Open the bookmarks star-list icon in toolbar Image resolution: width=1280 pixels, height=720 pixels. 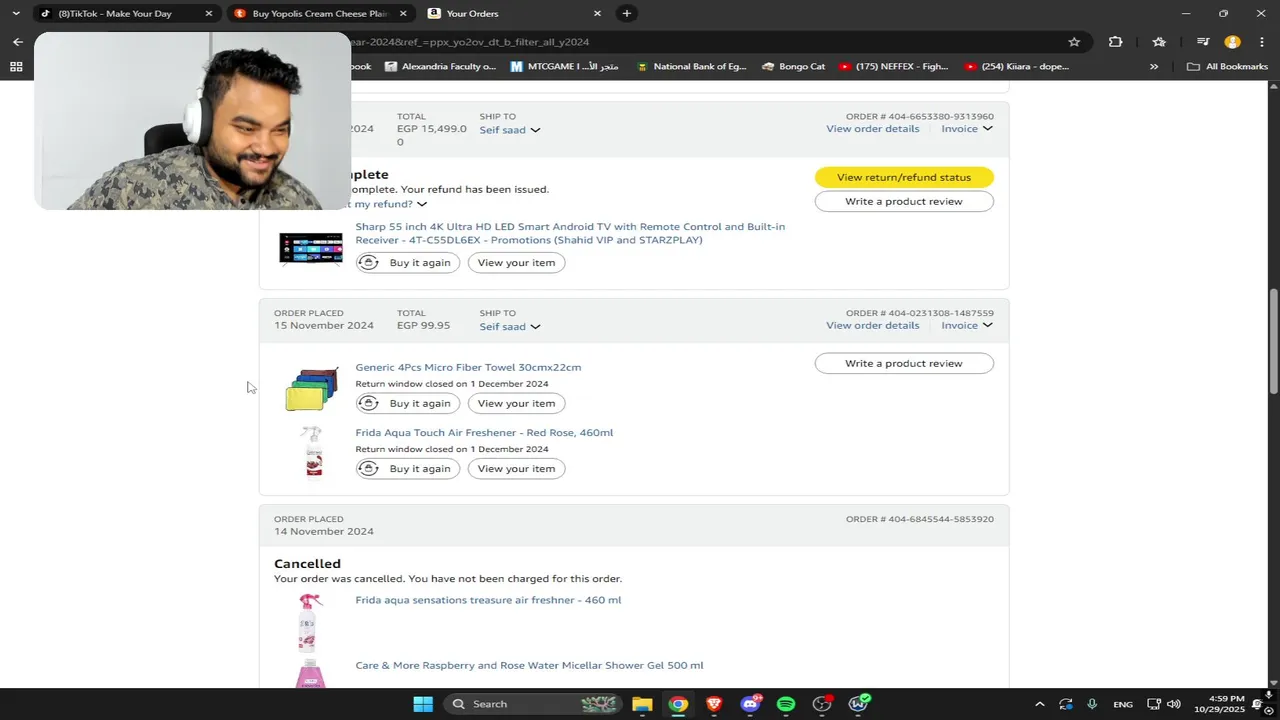(x=1159, y=42)
